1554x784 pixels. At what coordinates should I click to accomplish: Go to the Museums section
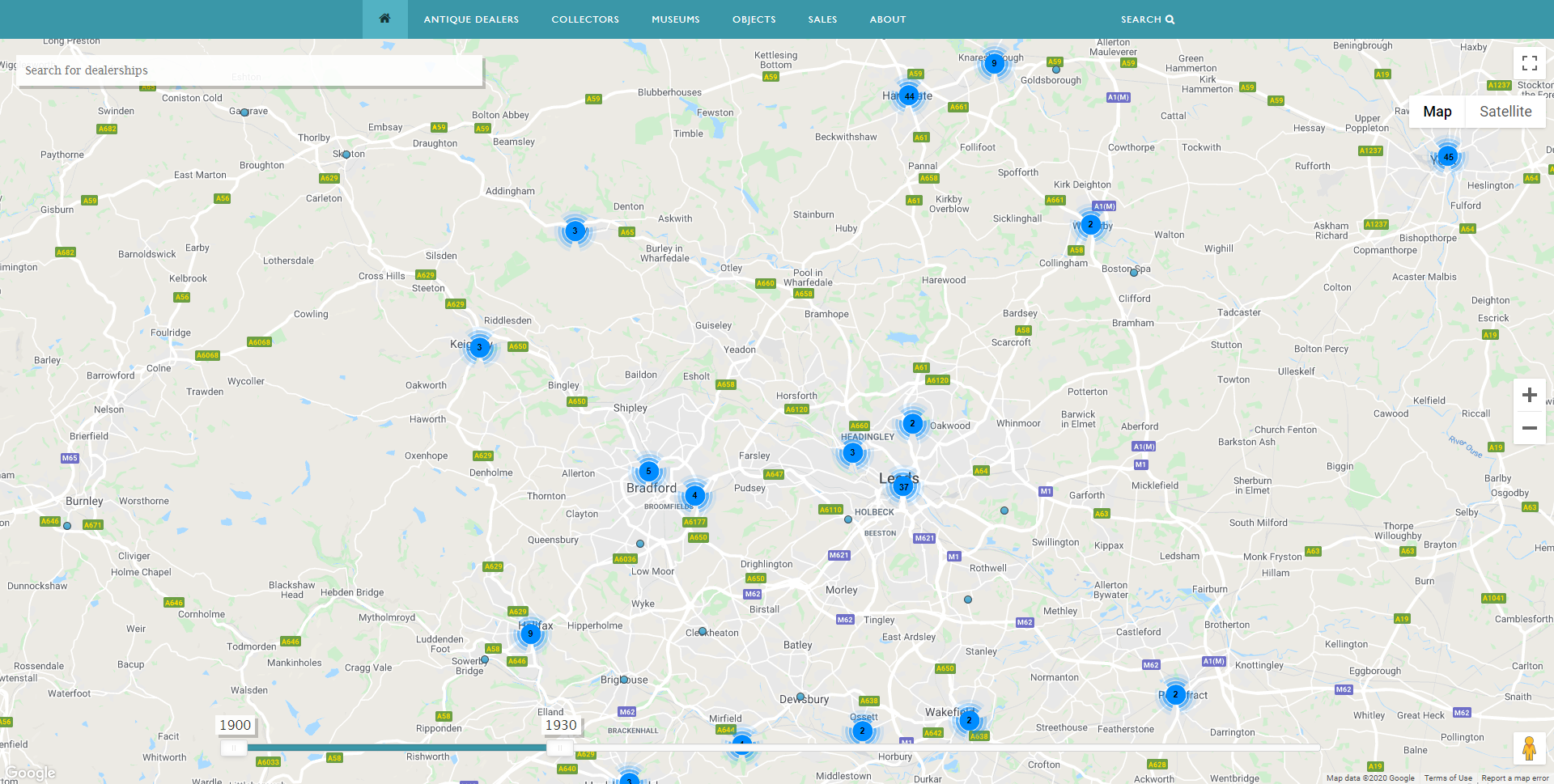click(x=675, y=19)
